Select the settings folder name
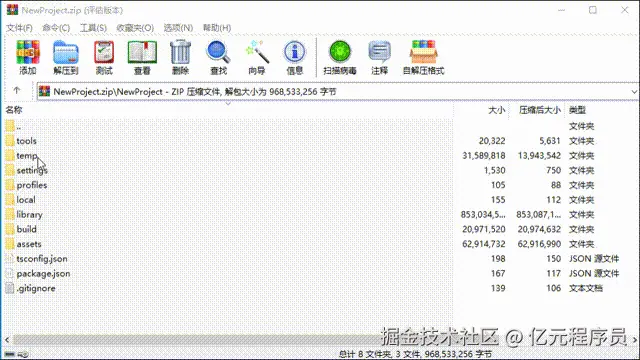640x360 pixels. (x=32, y=170)
